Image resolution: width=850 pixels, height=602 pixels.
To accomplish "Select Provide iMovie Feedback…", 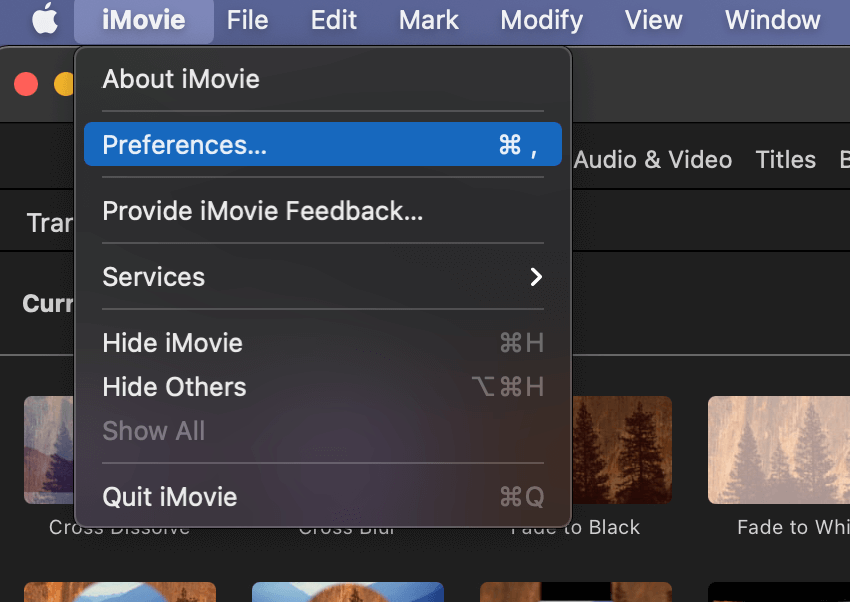I will (262, 211).
